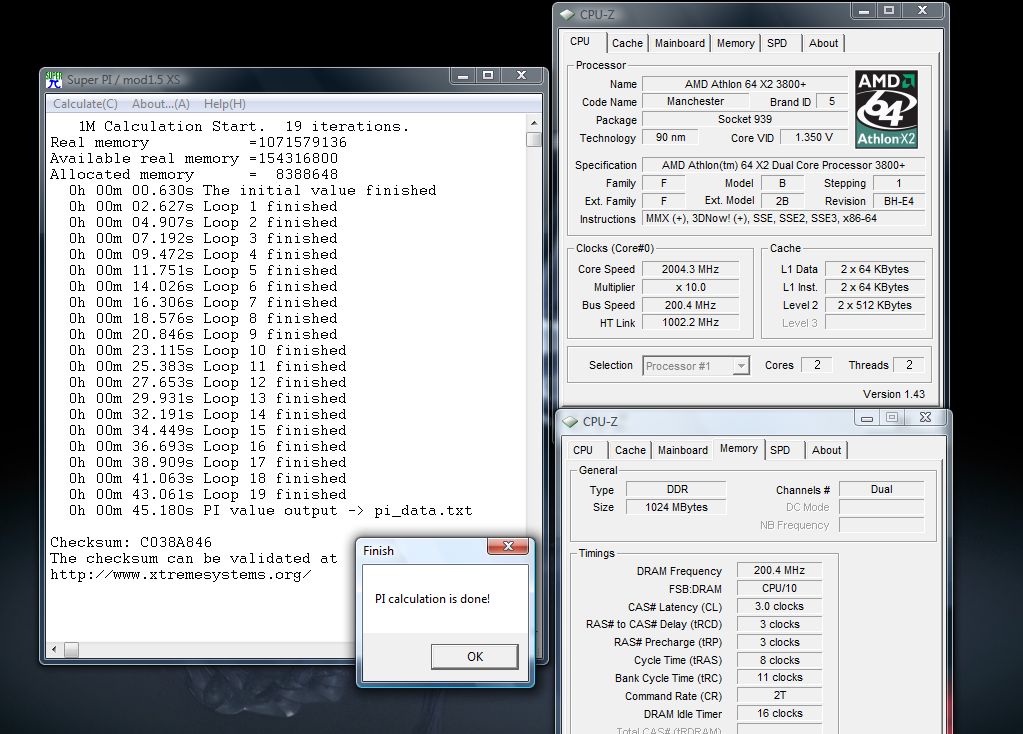Click the DRAM Frequency value 200.4 MHz
The width and height of the screenshot is (1023, 734).
(779, 570)
